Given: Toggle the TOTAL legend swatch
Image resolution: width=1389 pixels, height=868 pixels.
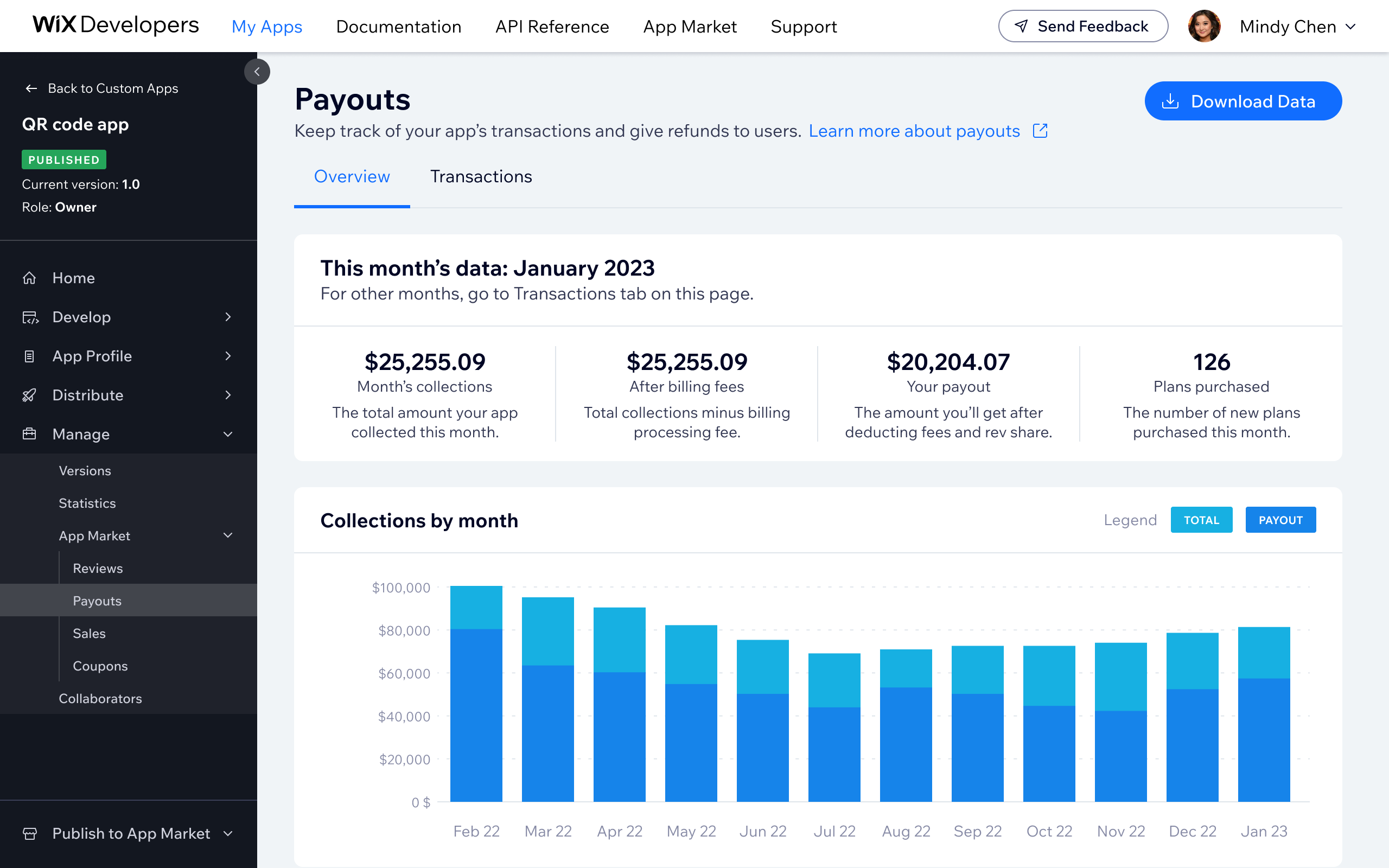Looking at the screenshot, I should point(1201,520).
